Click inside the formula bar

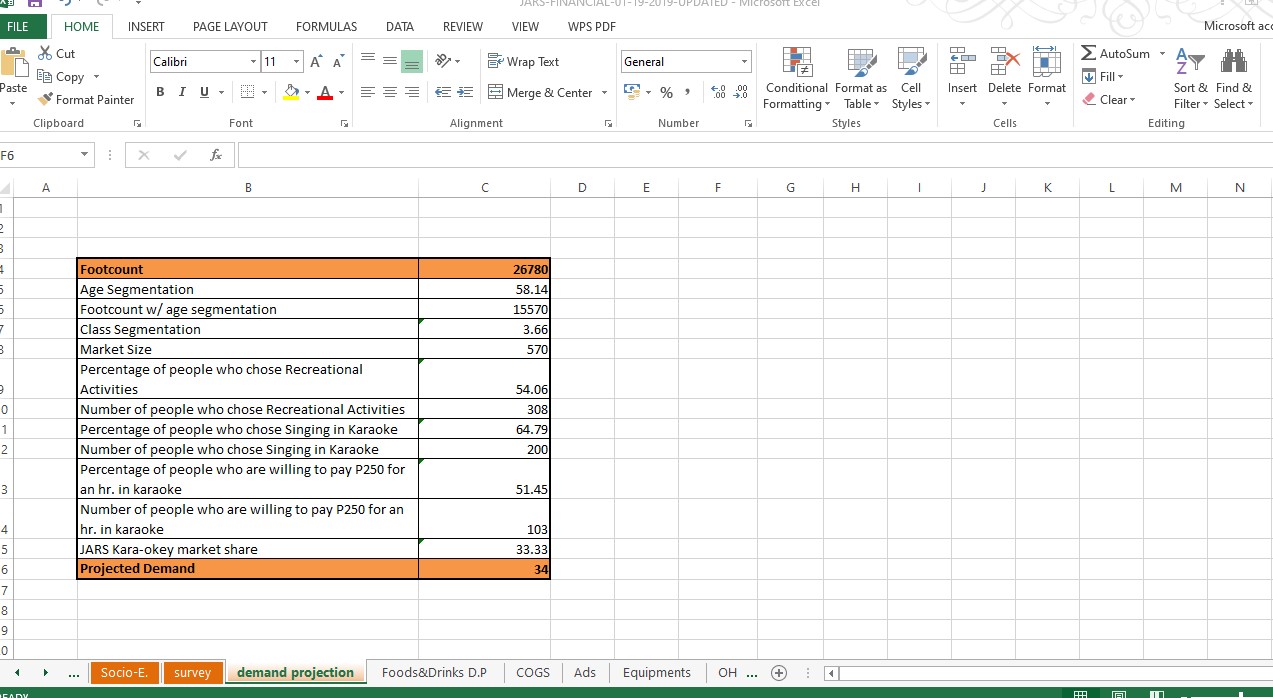(x=754, y=155)
